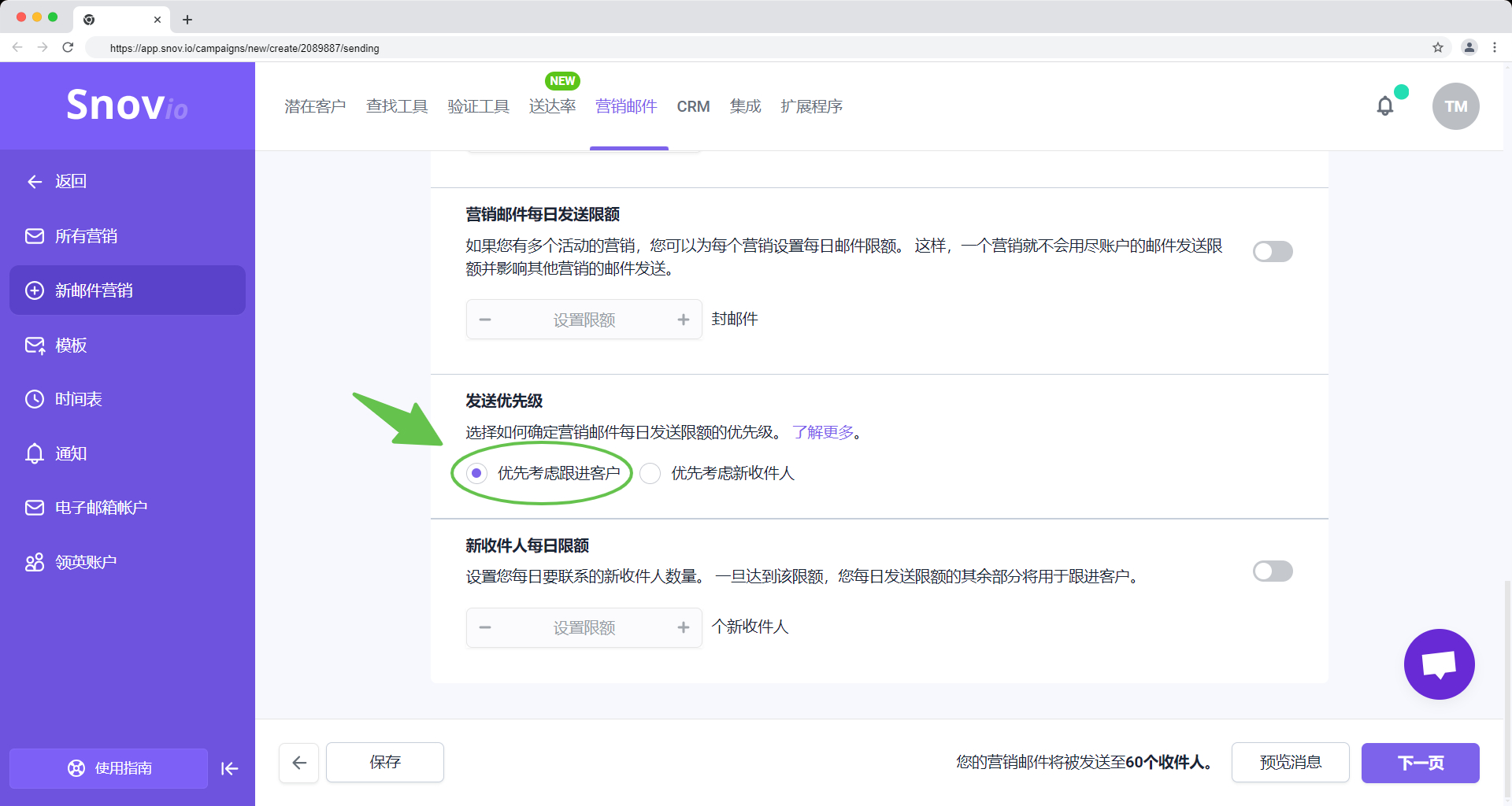
Task: Click the clock icon beside 时间表
Action: pos(35,399)
